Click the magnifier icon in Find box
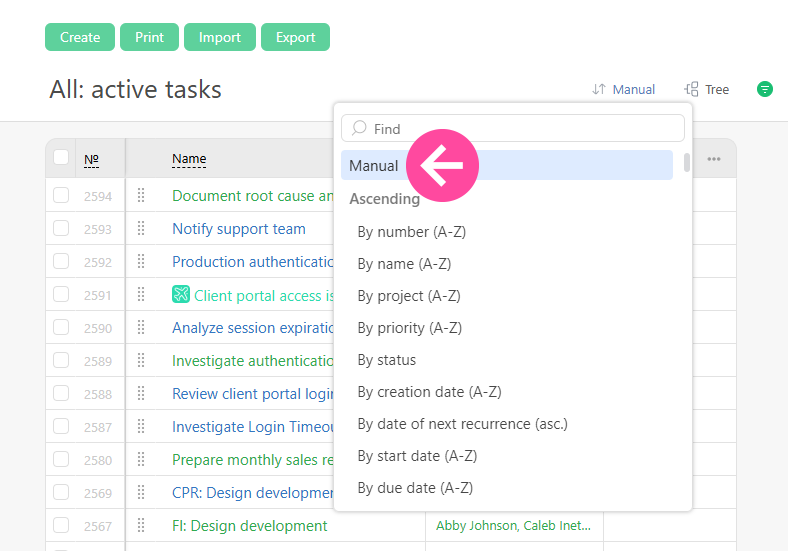This screenshot has height=551, width=788. click(x=360, y=129)
